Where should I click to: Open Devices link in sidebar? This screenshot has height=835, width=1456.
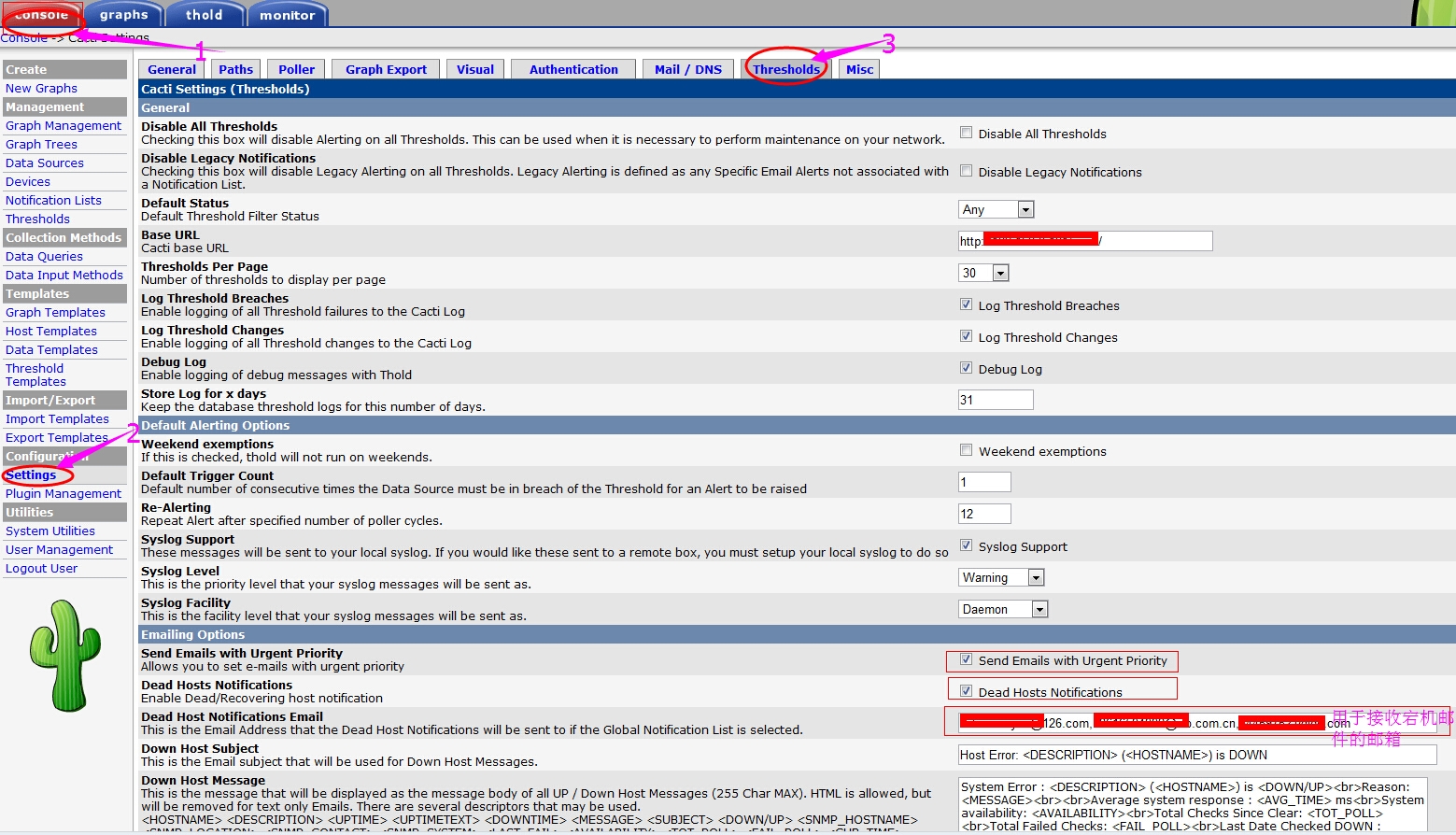(x=28, y=181)
